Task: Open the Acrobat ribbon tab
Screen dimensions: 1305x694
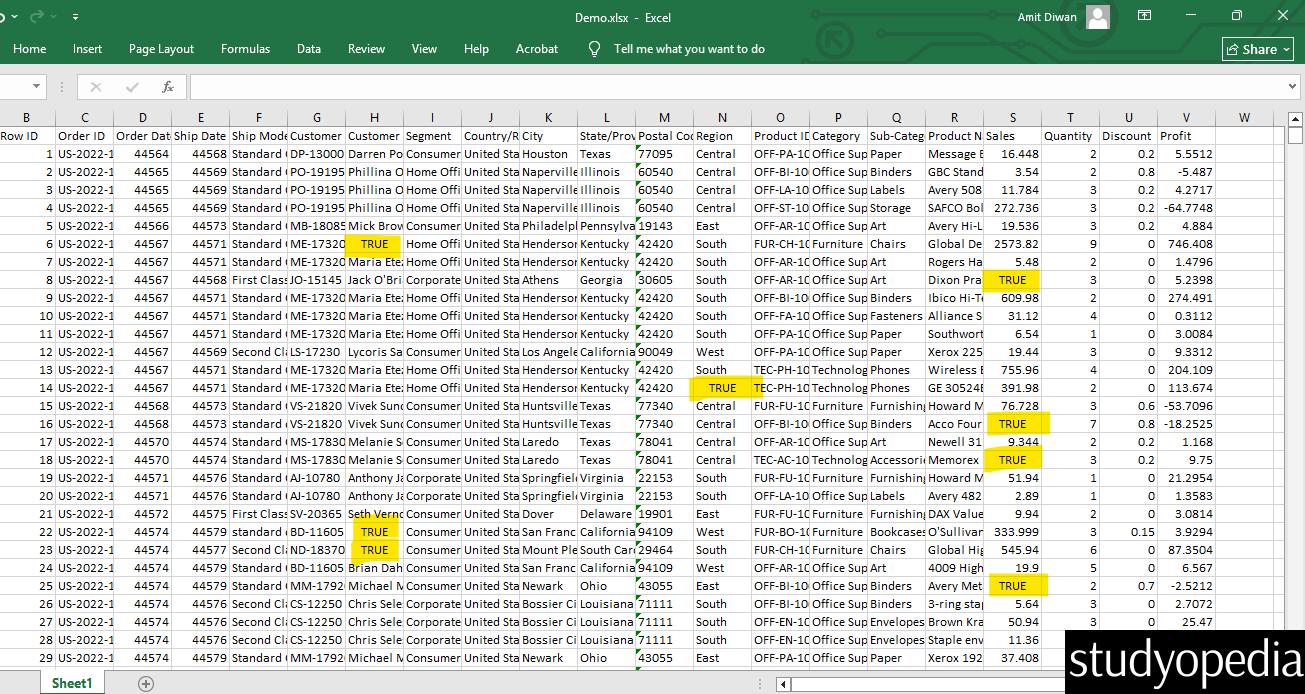Action: [537, 48]
